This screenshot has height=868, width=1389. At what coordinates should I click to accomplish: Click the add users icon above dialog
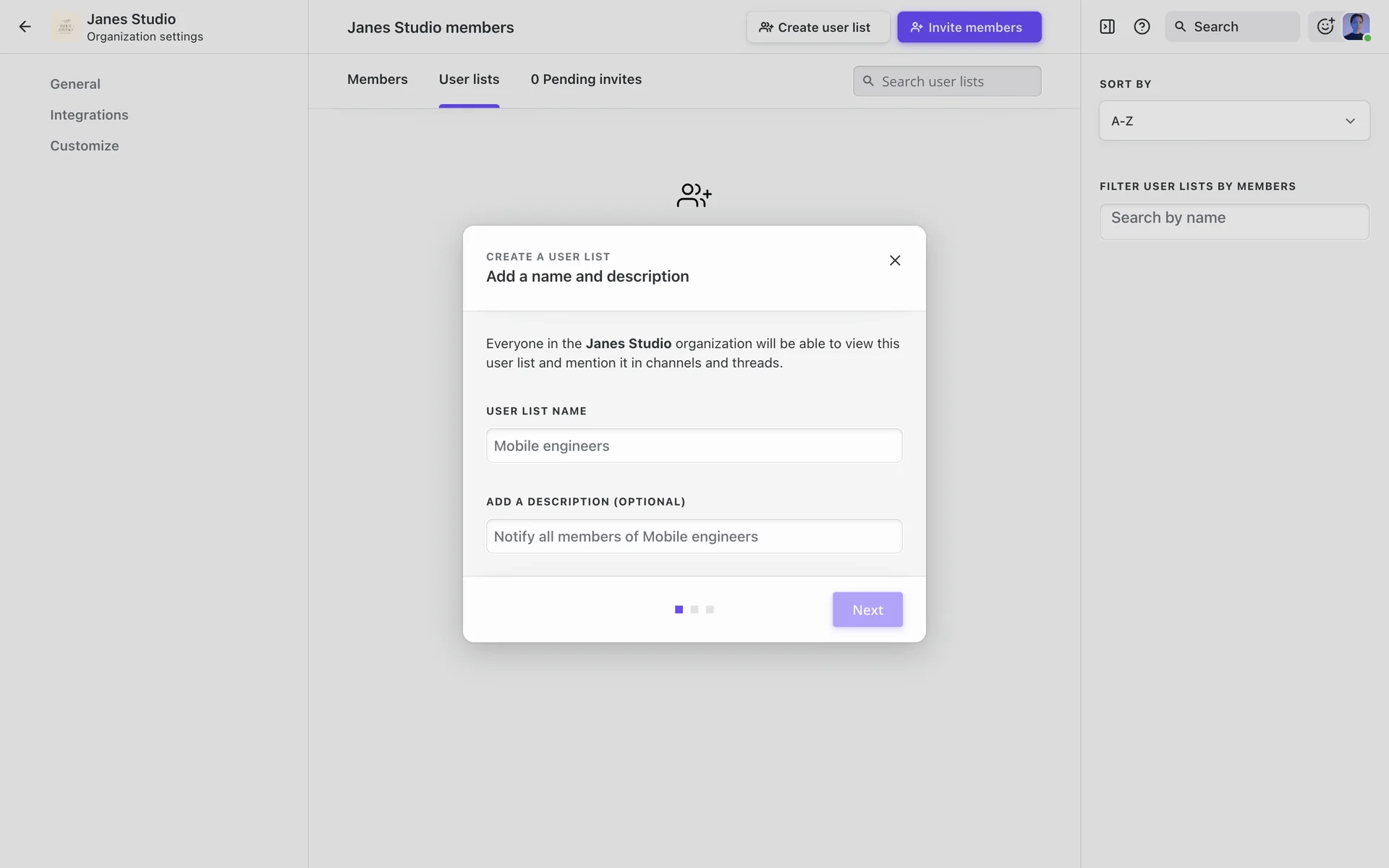(x=694, y=195)
